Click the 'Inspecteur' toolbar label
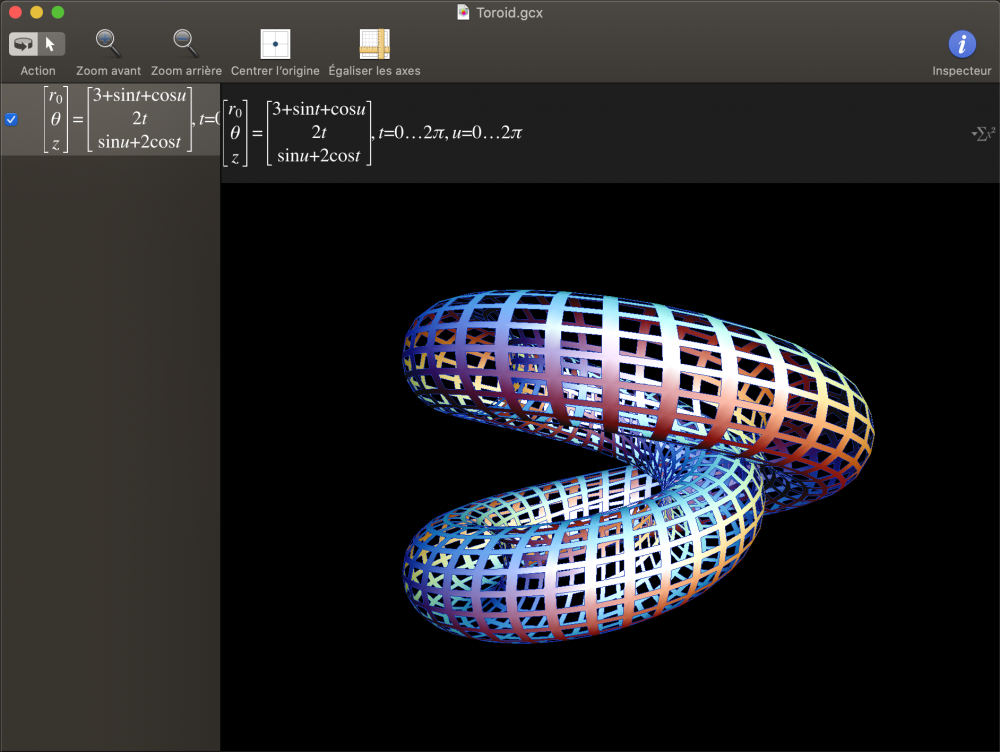Viewport: 1000px width, 752px height. pyautogui.click(x=961, y=71)
